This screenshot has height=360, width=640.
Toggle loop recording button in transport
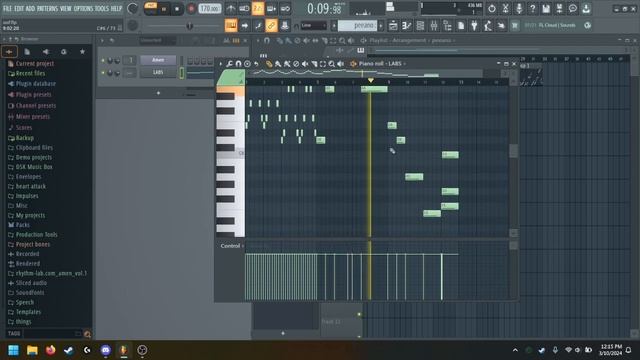point(285,8)
